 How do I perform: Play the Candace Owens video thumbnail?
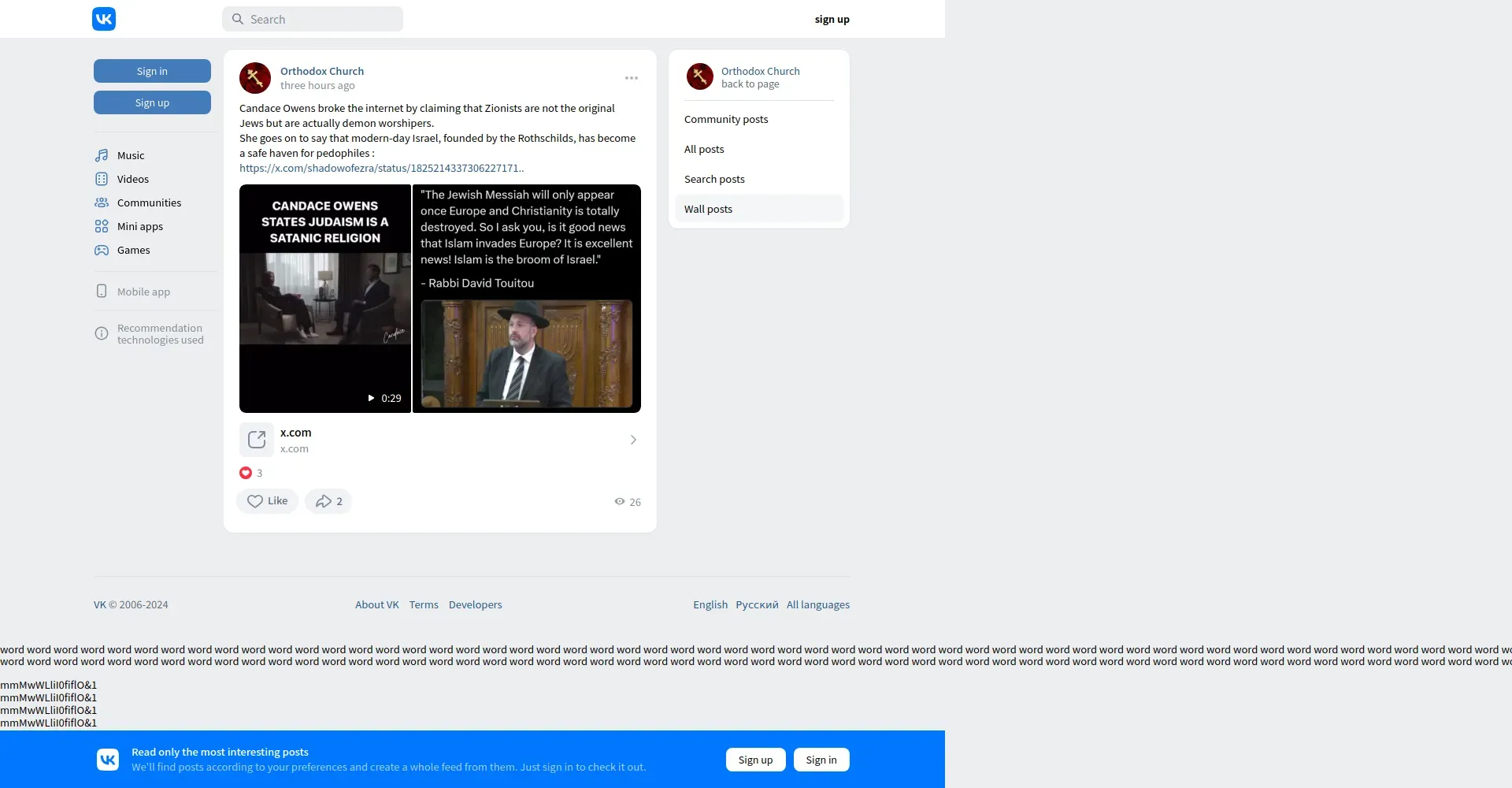point(325,299)
